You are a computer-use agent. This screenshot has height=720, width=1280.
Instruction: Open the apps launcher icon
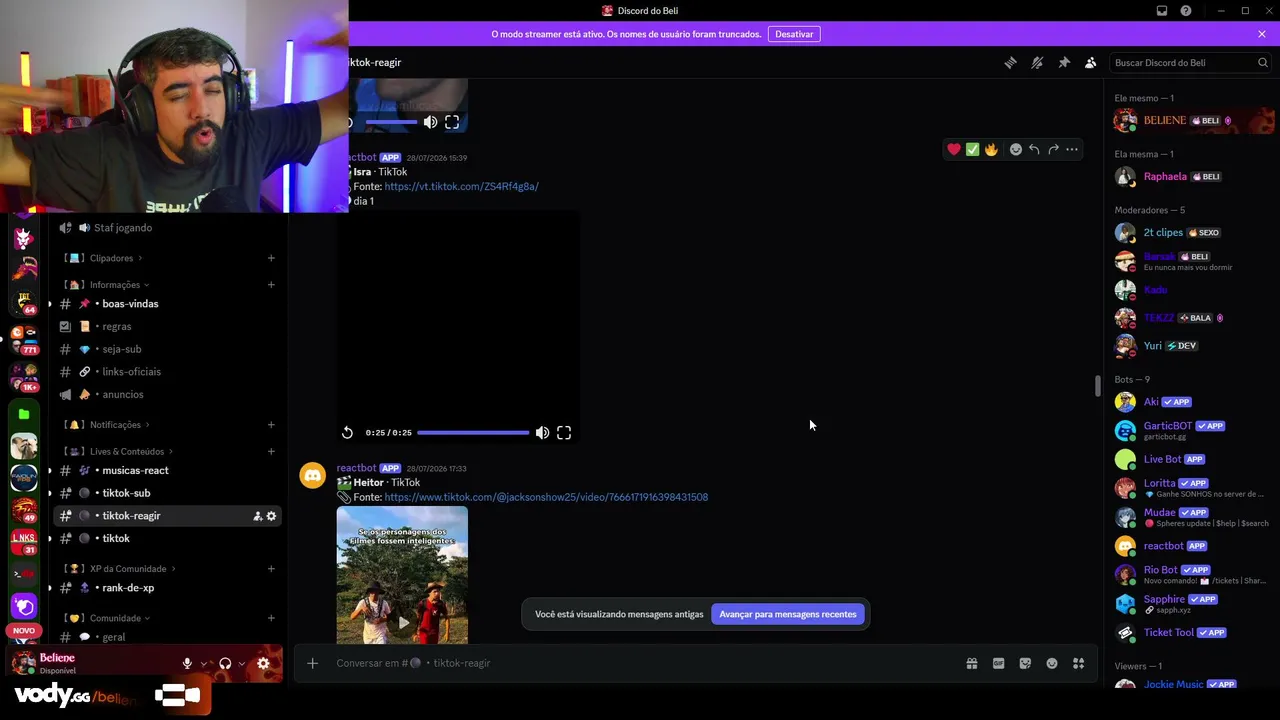coord(1079,663)
